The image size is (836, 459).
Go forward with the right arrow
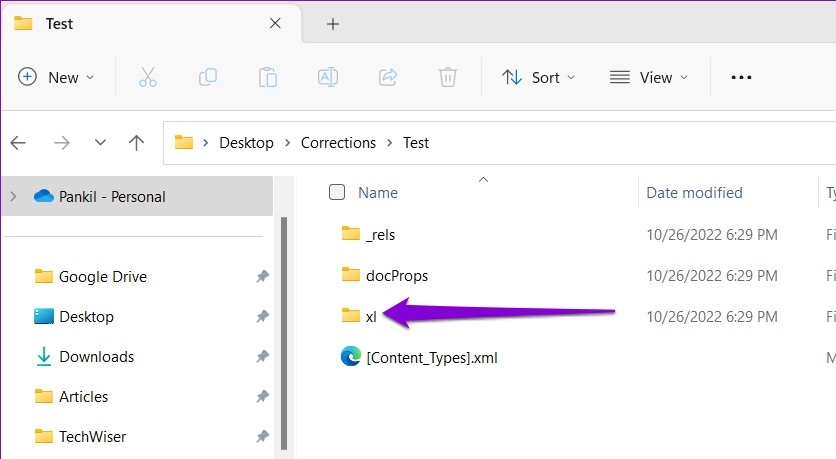(62, 143)
